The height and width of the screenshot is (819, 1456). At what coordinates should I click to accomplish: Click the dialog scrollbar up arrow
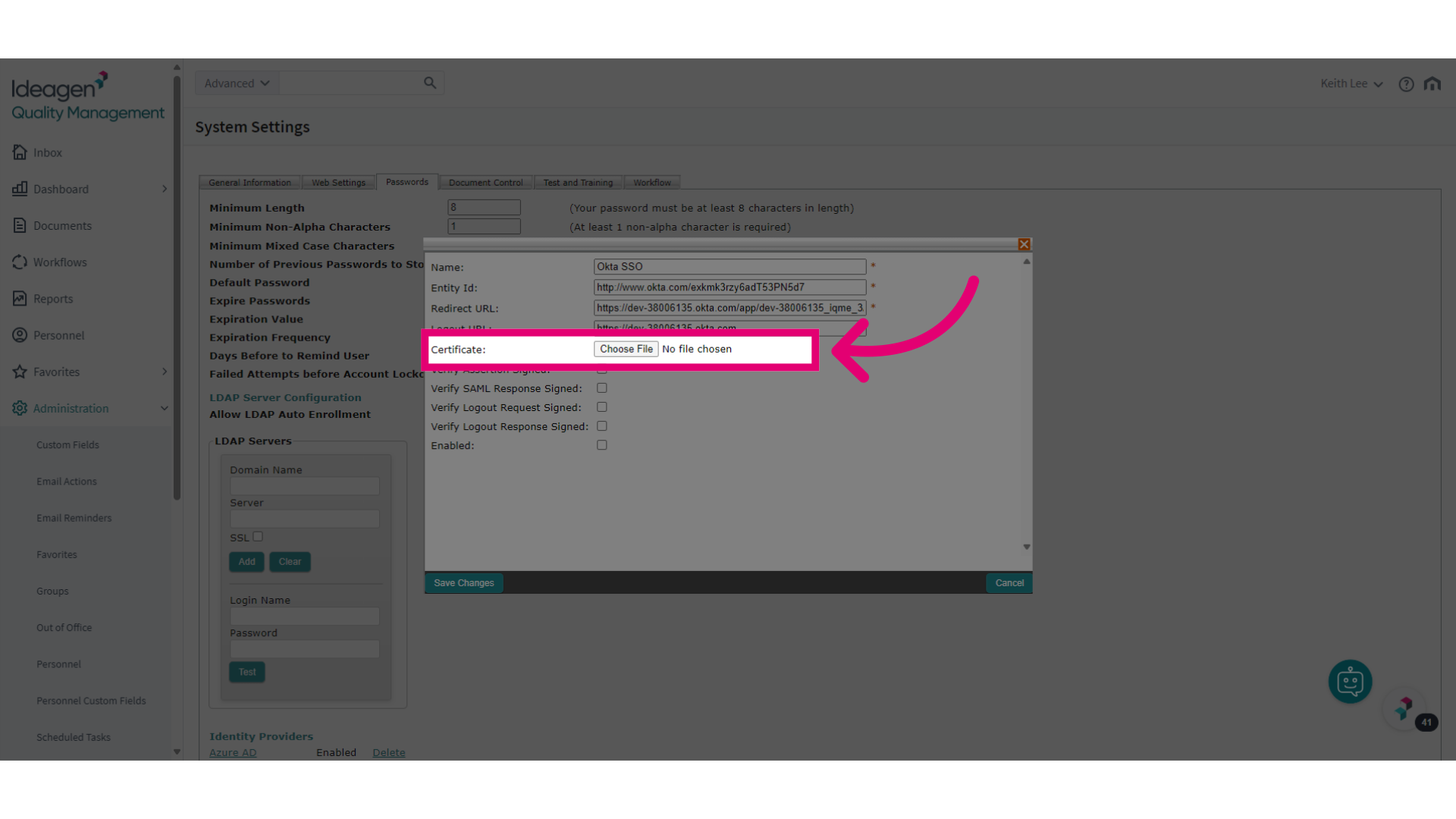pyautogui.click(x=1026, y=261)
